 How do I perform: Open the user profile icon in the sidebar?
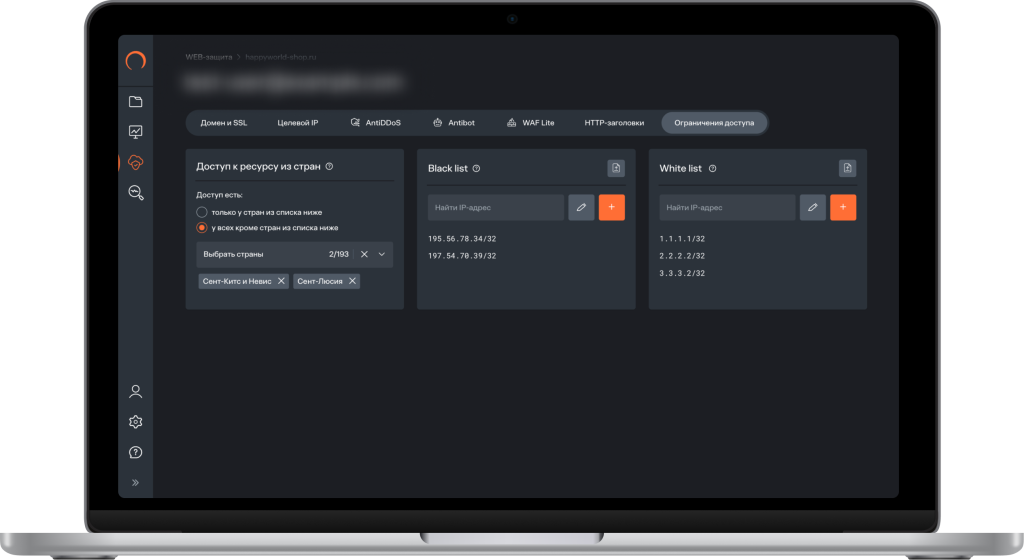(x=135, y=392)
